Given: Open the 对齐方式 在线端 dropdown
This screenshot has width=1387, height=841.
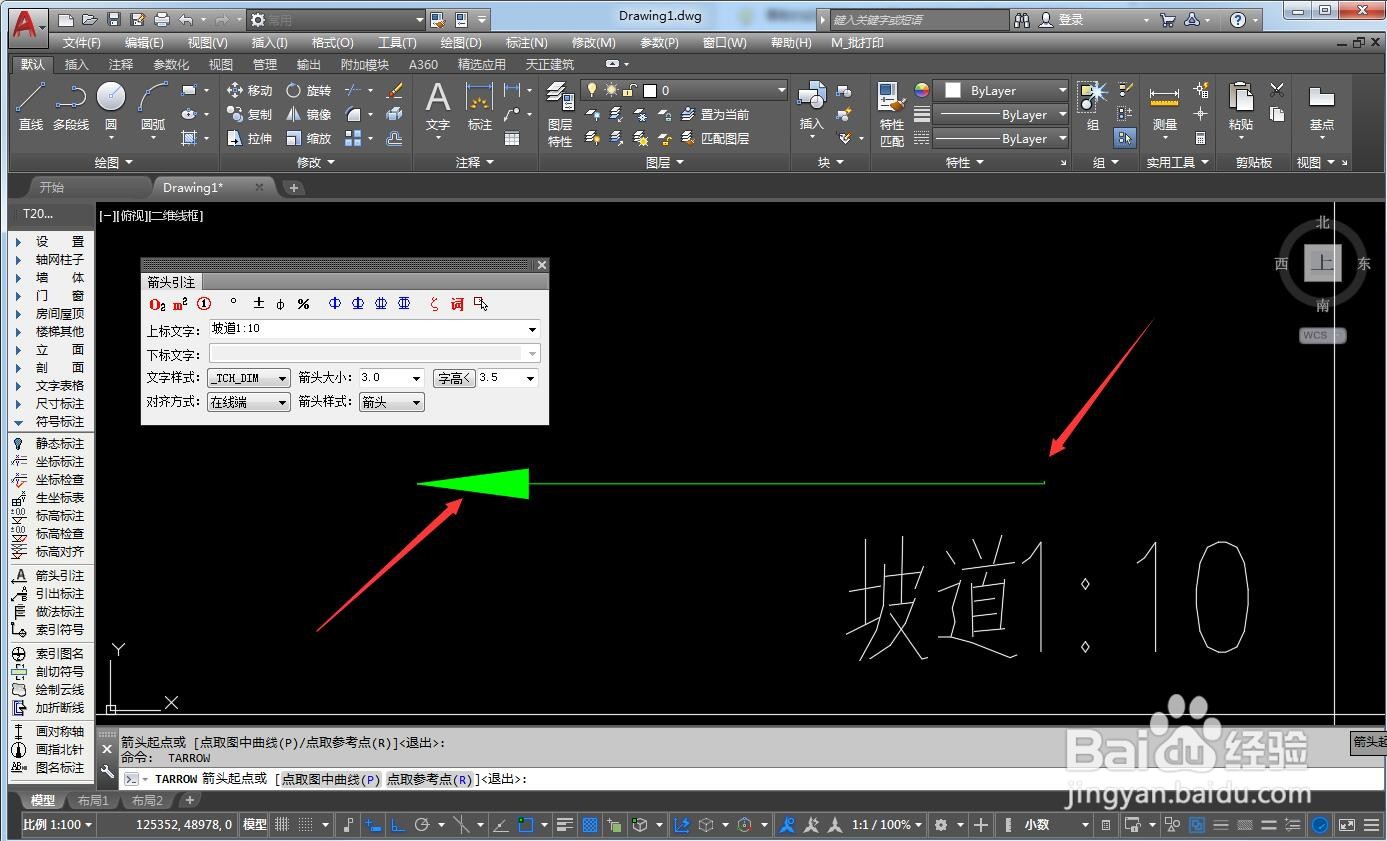Looking at the screenshot, I should pyautogui.click(x=248, y=402).
